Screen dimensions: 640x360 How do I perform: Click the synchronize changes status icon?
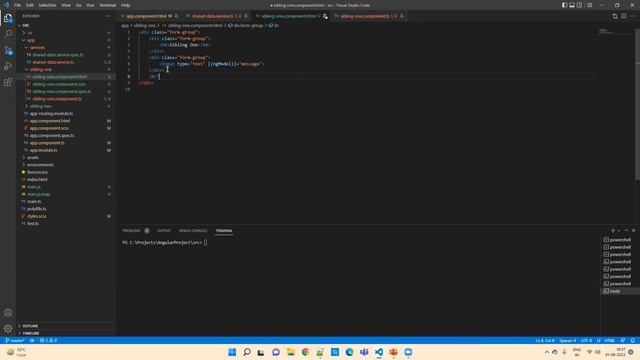32,340
